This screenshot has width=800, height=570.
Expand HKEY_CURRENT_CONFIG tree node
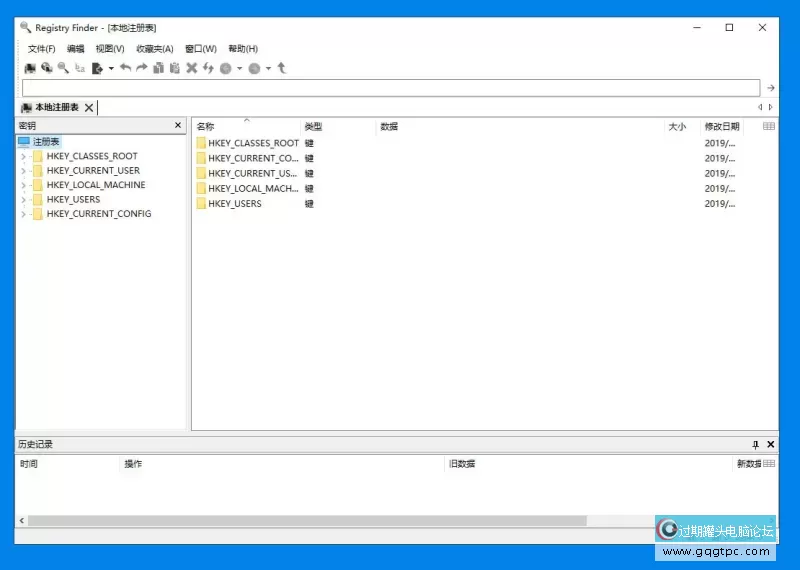(23, 214)
